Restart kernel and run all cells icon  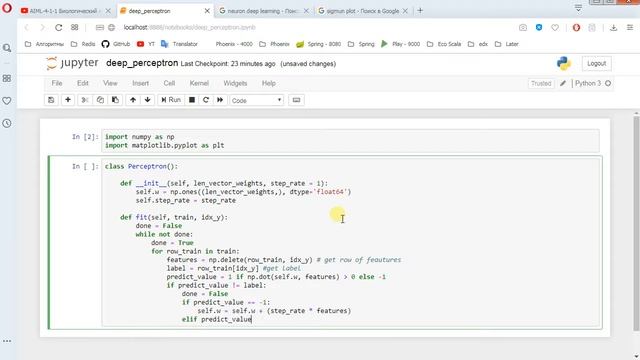[x=220, y=100]
